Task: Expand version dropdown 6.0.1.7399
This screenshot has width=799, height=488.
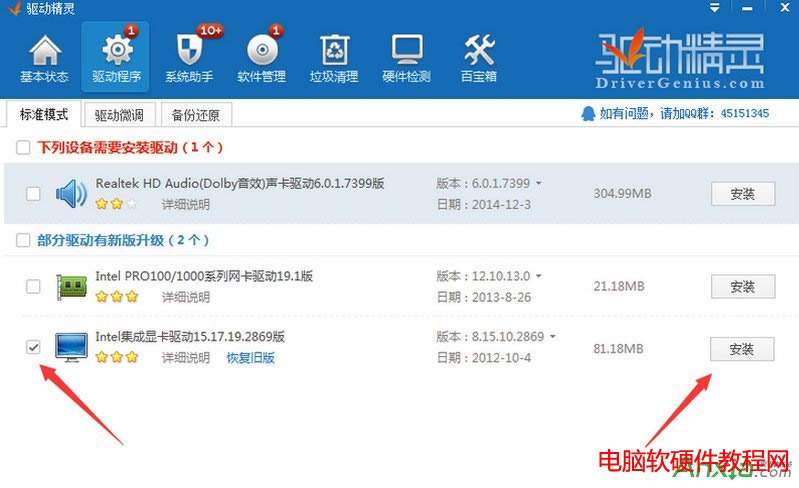Action: pos(539,183)
